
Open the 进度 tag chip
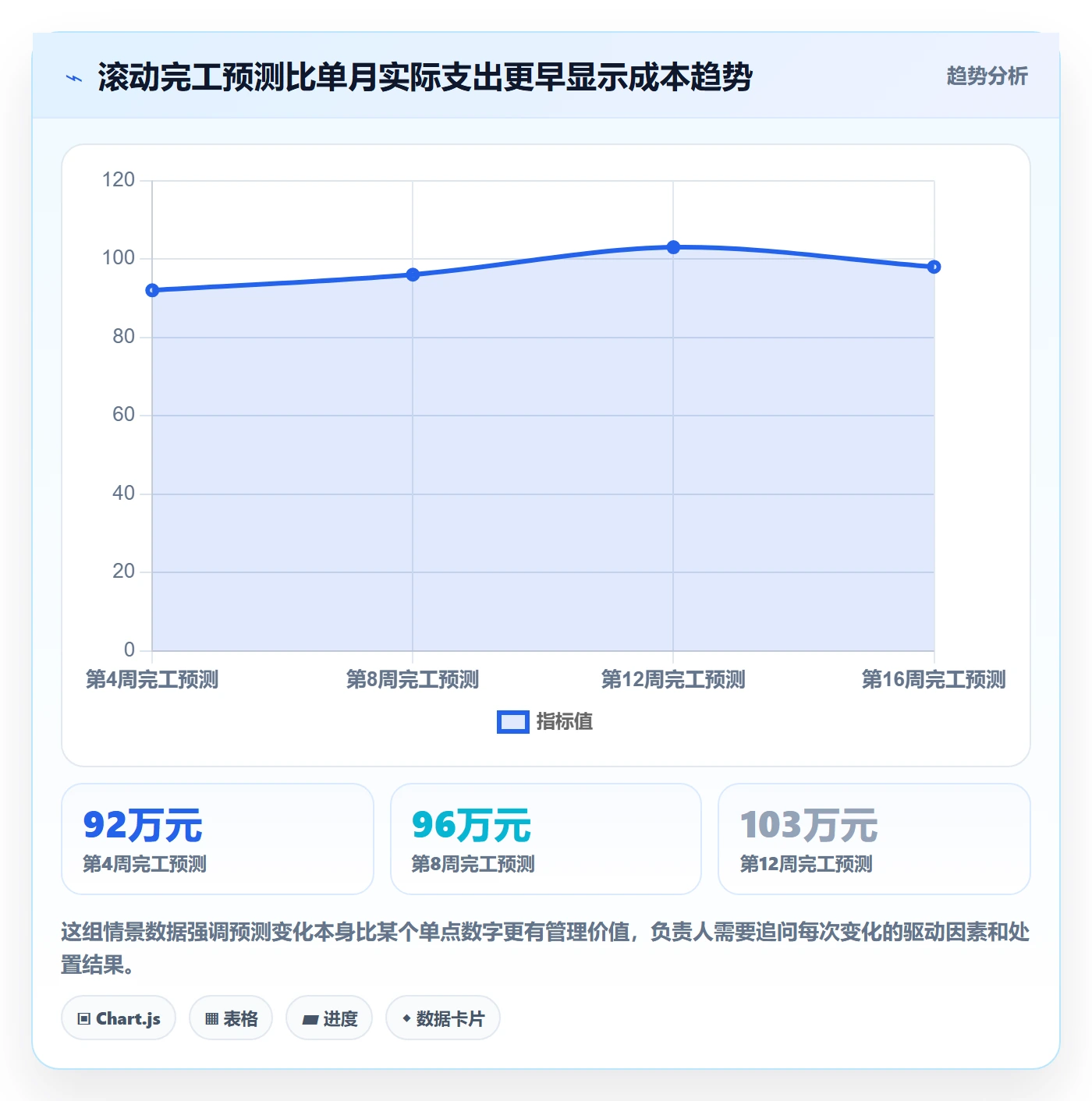click(329, 1018)
